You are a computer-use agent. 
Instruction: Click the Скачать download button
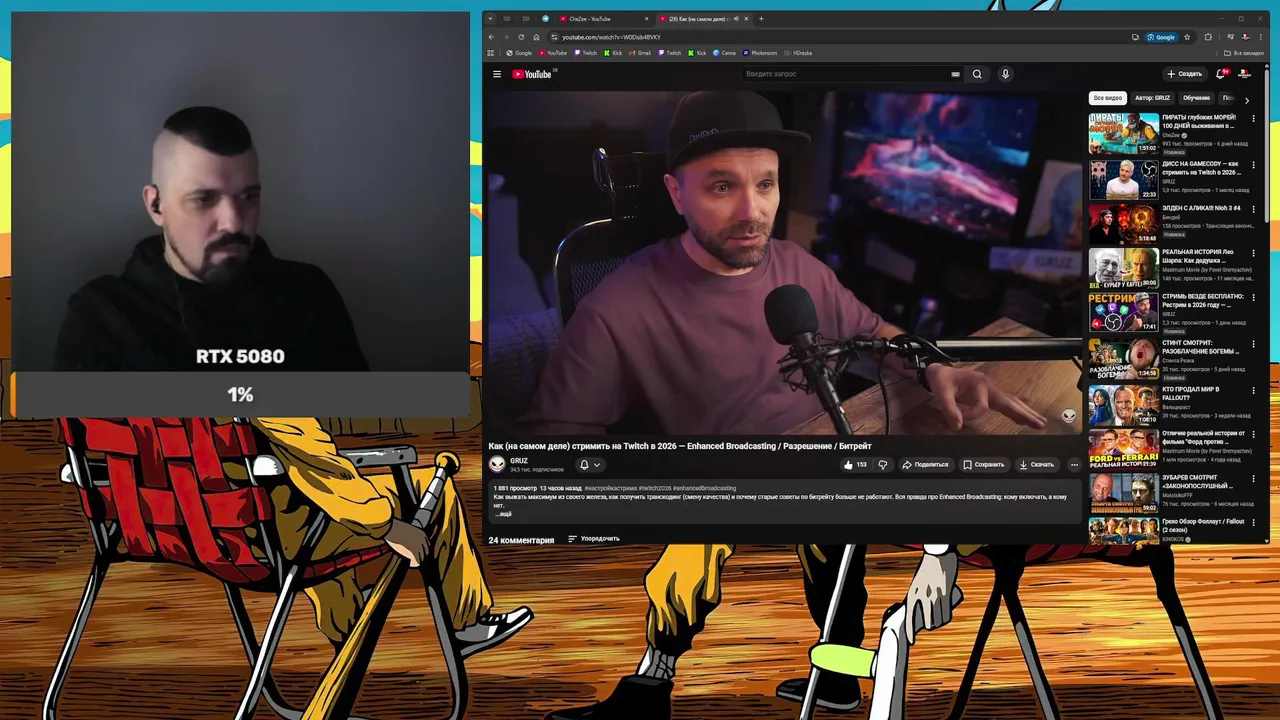[x=1036, y=464]
